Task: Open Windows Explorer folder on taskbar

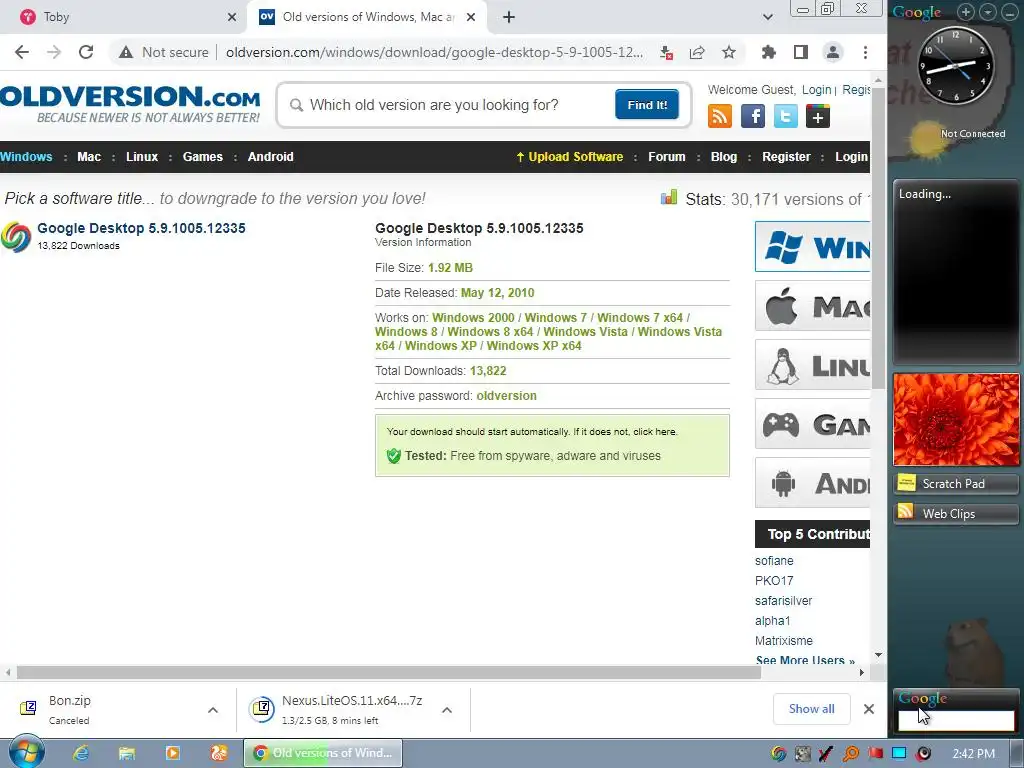Action: pos(127,753)
